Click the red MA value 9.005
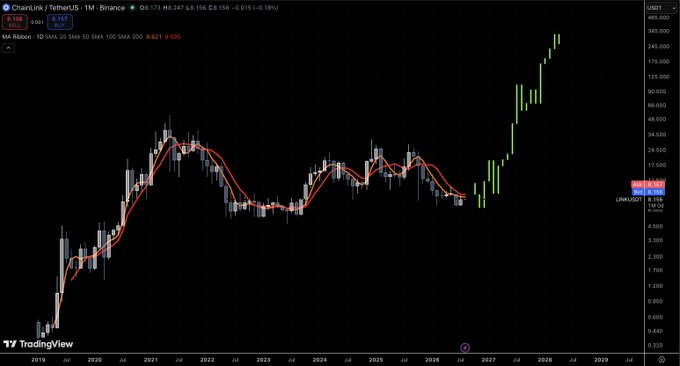 point(173,37)
